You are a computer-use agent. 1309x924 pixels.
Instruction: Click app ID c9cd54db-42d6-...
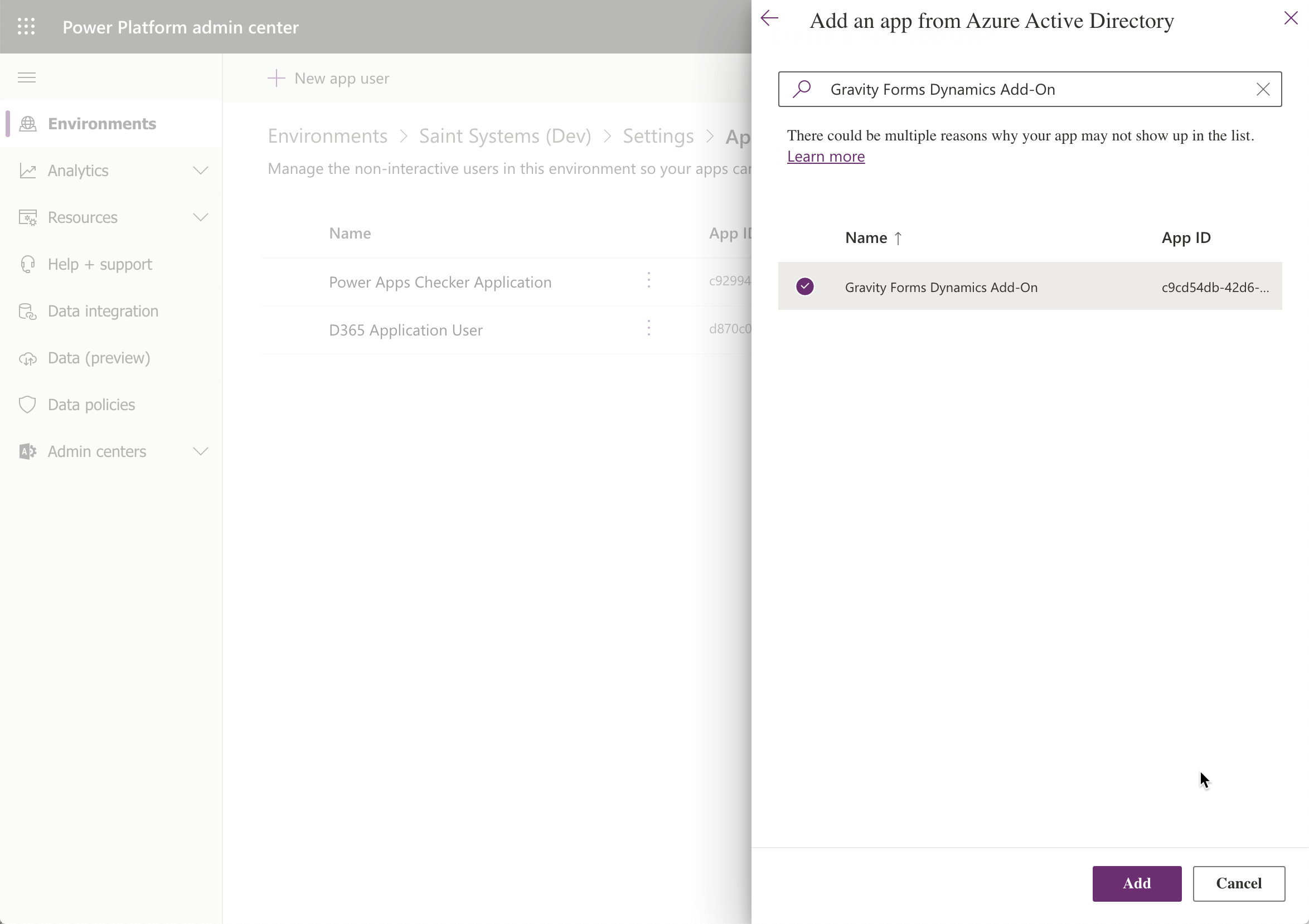point(1215,288)
